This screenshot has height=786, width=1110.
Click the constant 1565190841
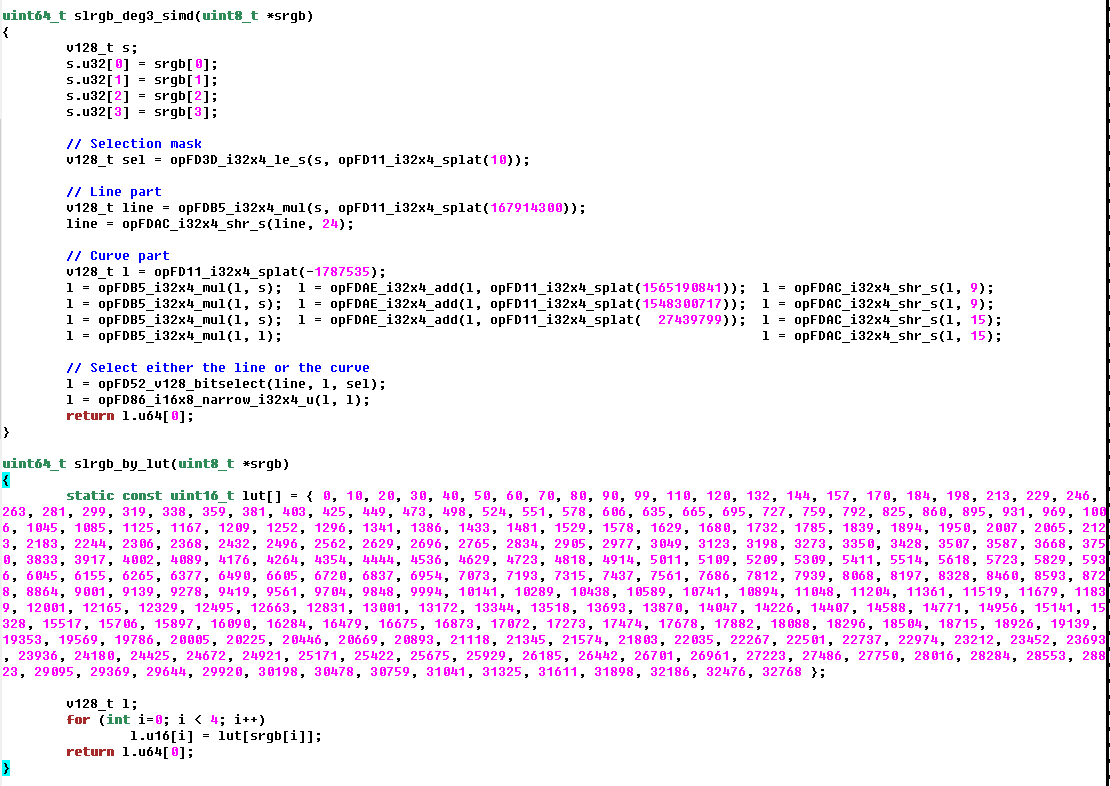click(683, 287)
